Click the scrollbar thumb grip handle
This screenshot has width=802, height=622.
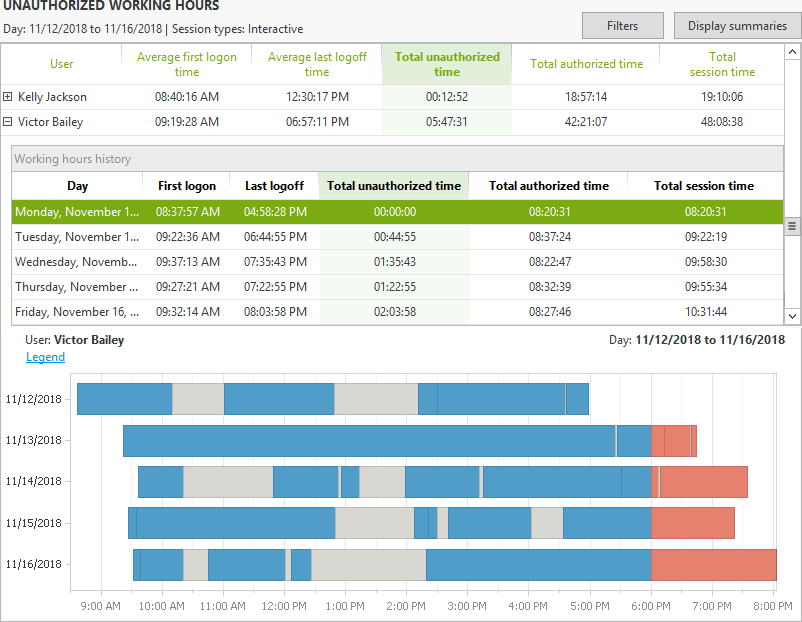(x=793, y=226)
